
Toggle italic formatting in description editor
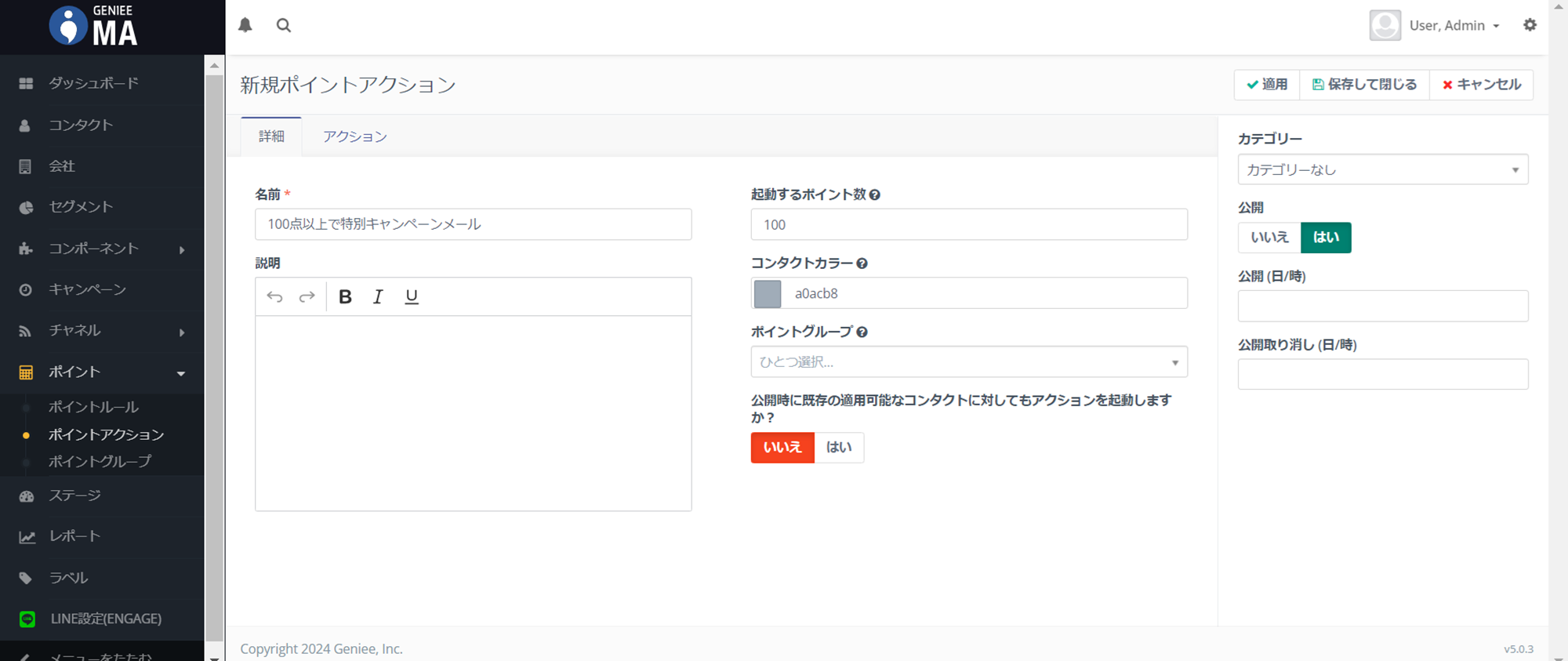pyautogui.click(x=378, y=296)
